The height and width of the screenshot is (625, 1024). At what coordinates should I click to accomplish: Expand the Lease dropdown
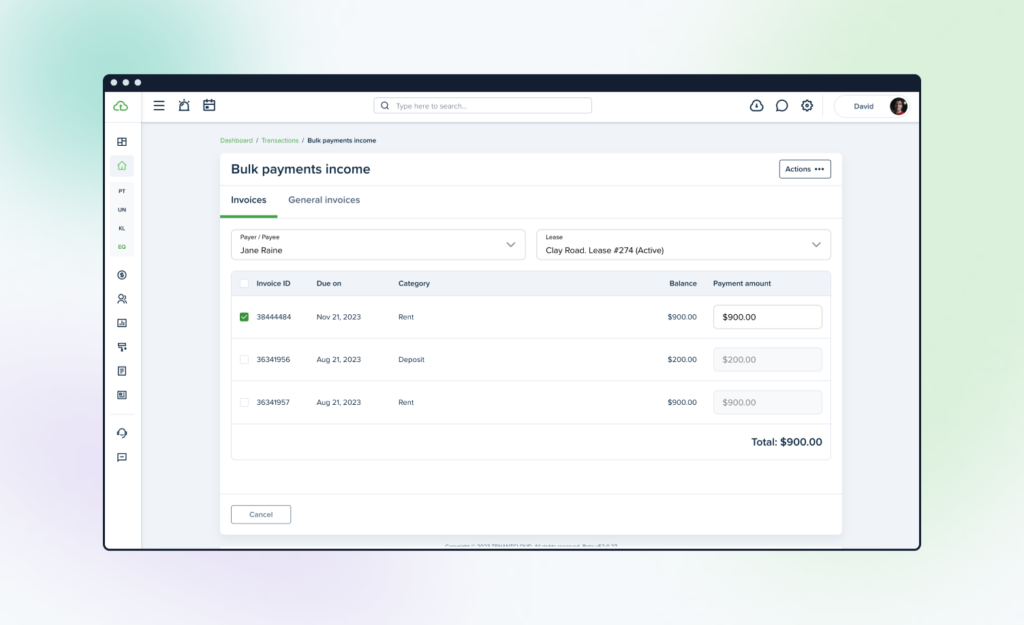[684, 244]
